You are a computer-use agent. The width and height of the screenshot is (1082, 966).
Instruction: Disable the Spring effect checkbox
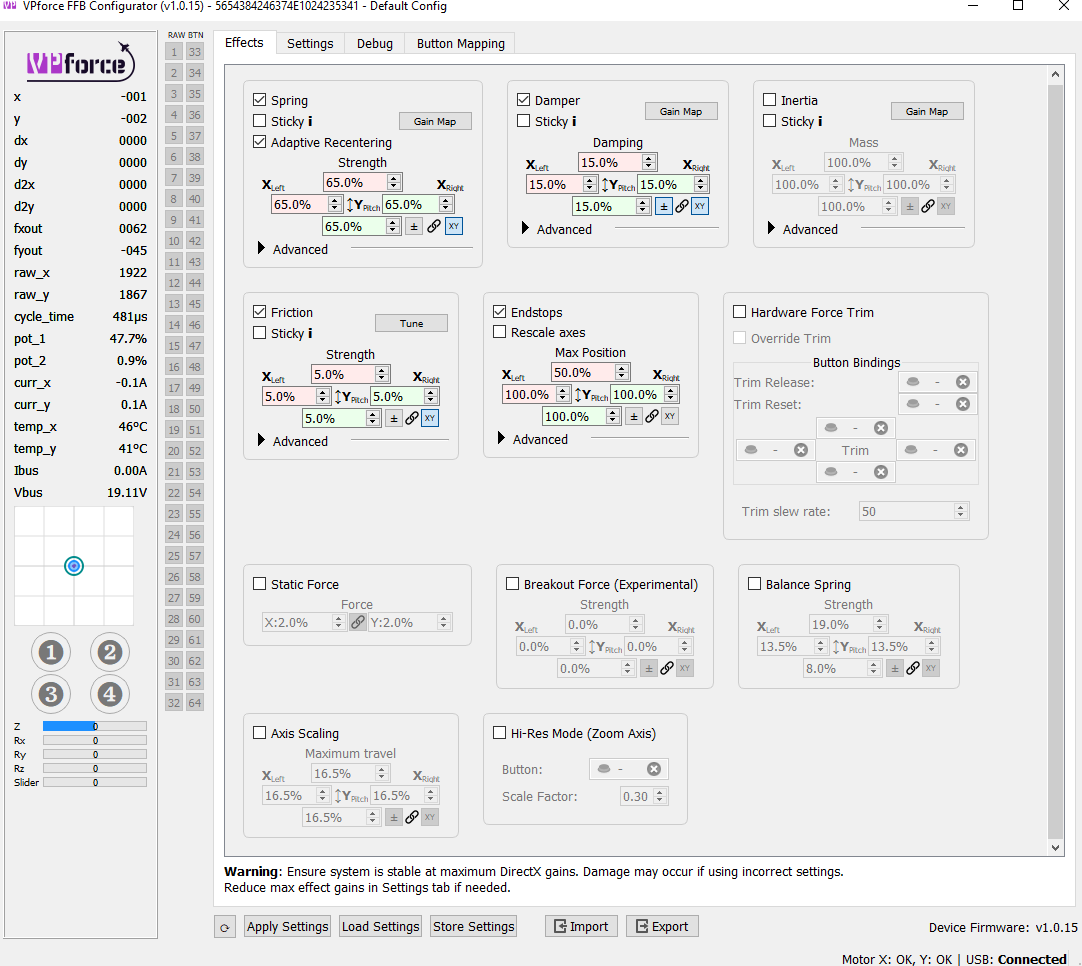(259, 100)
